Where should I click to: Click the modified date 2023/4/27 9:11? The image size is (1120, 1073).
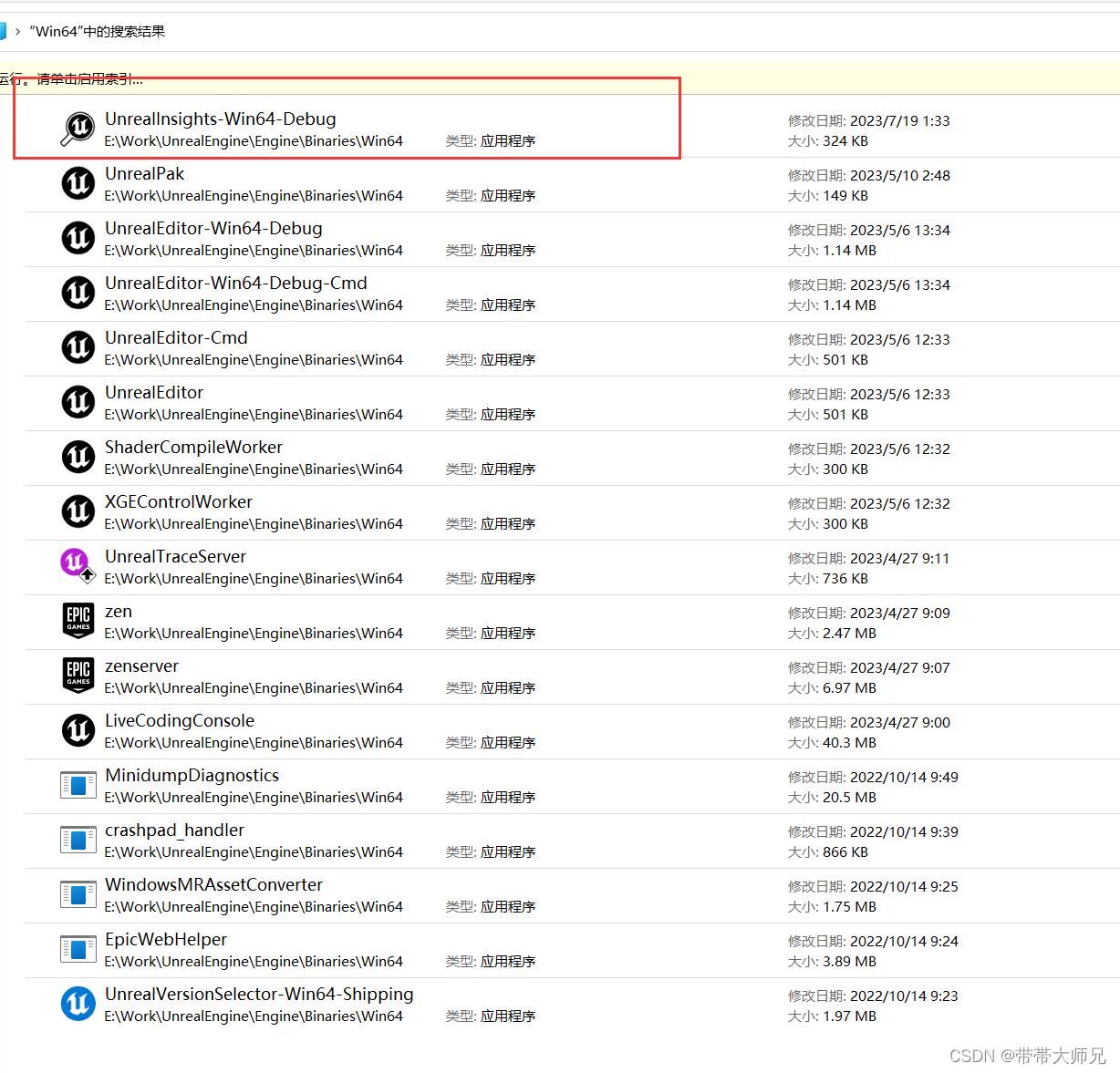(x=899, y=558)
